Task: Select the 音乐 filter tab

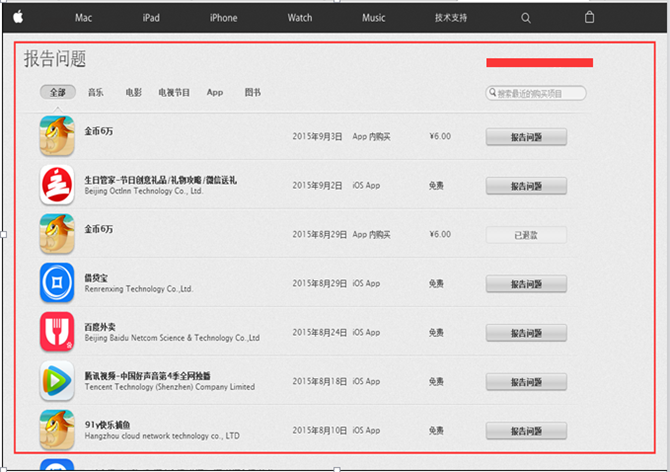Action: coord(96,92)
